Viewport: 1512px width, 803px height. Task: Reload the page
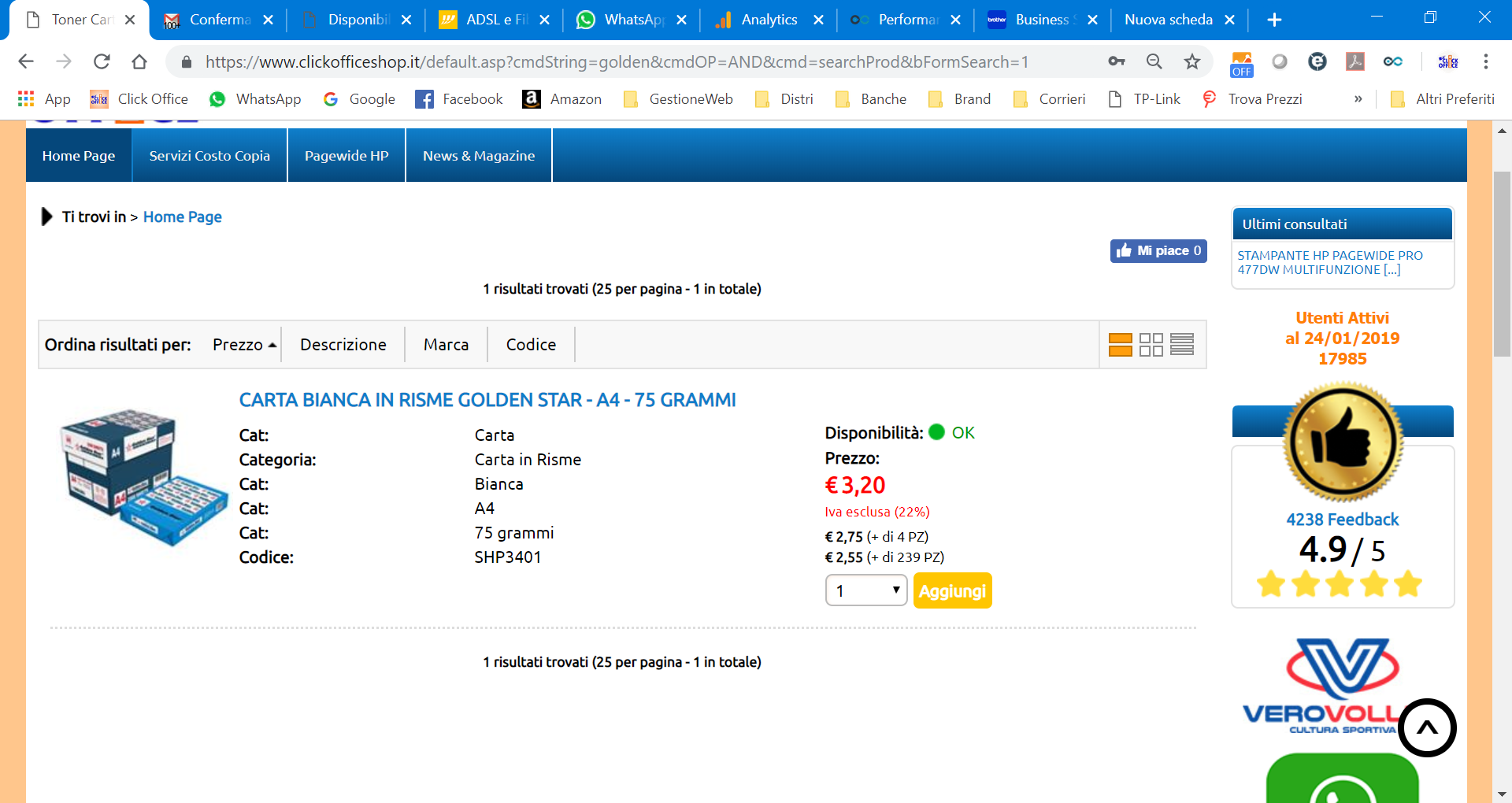[102, 61]
